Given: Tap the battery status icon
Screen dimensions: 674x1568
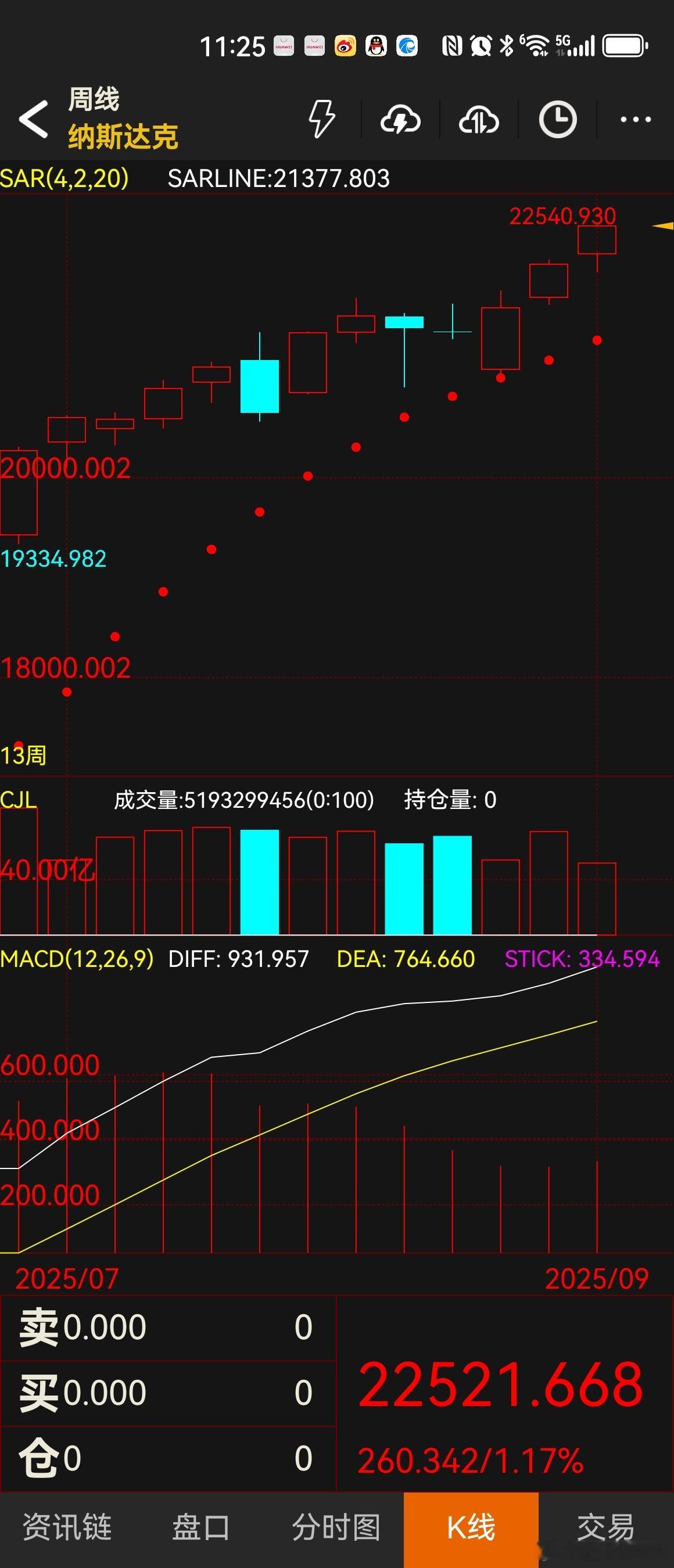Looking at the screenshot, I should click(x=625, y=46).
